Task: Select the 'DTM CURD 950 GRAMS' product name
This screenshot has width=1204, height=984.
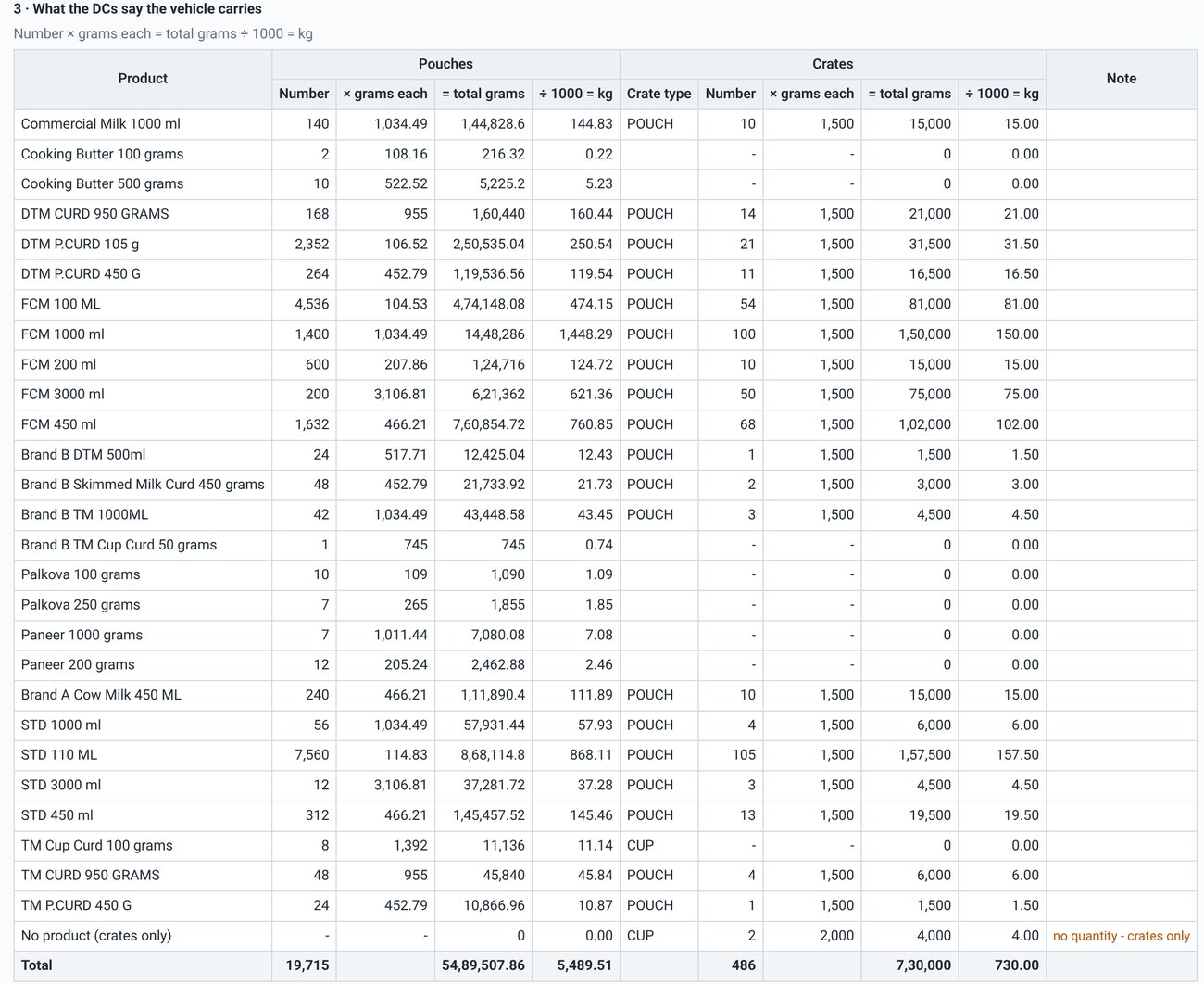Action: (94, 214)
